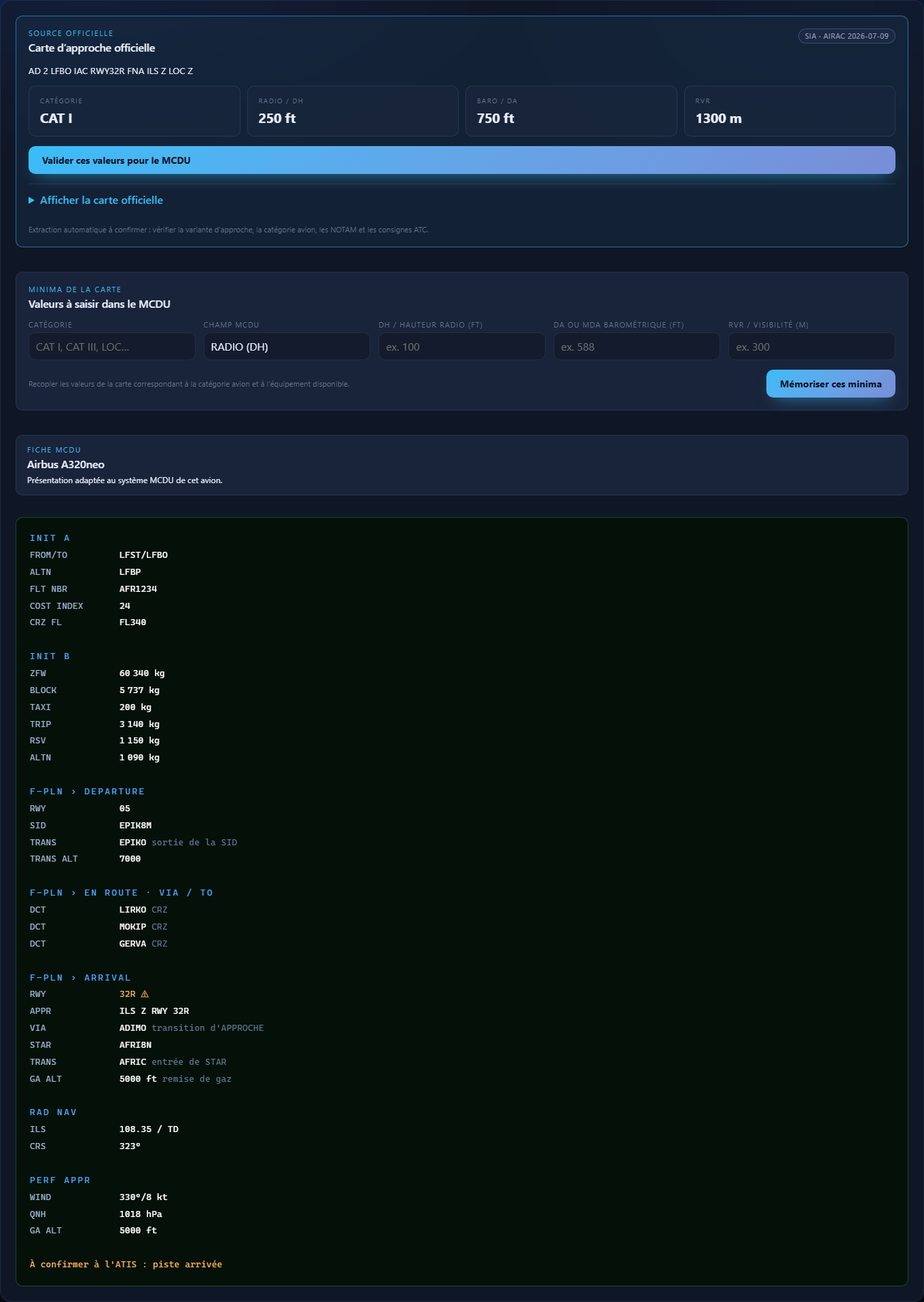
Task: Click the TRIP value 3 140 kg
Action: coord(139,724)
